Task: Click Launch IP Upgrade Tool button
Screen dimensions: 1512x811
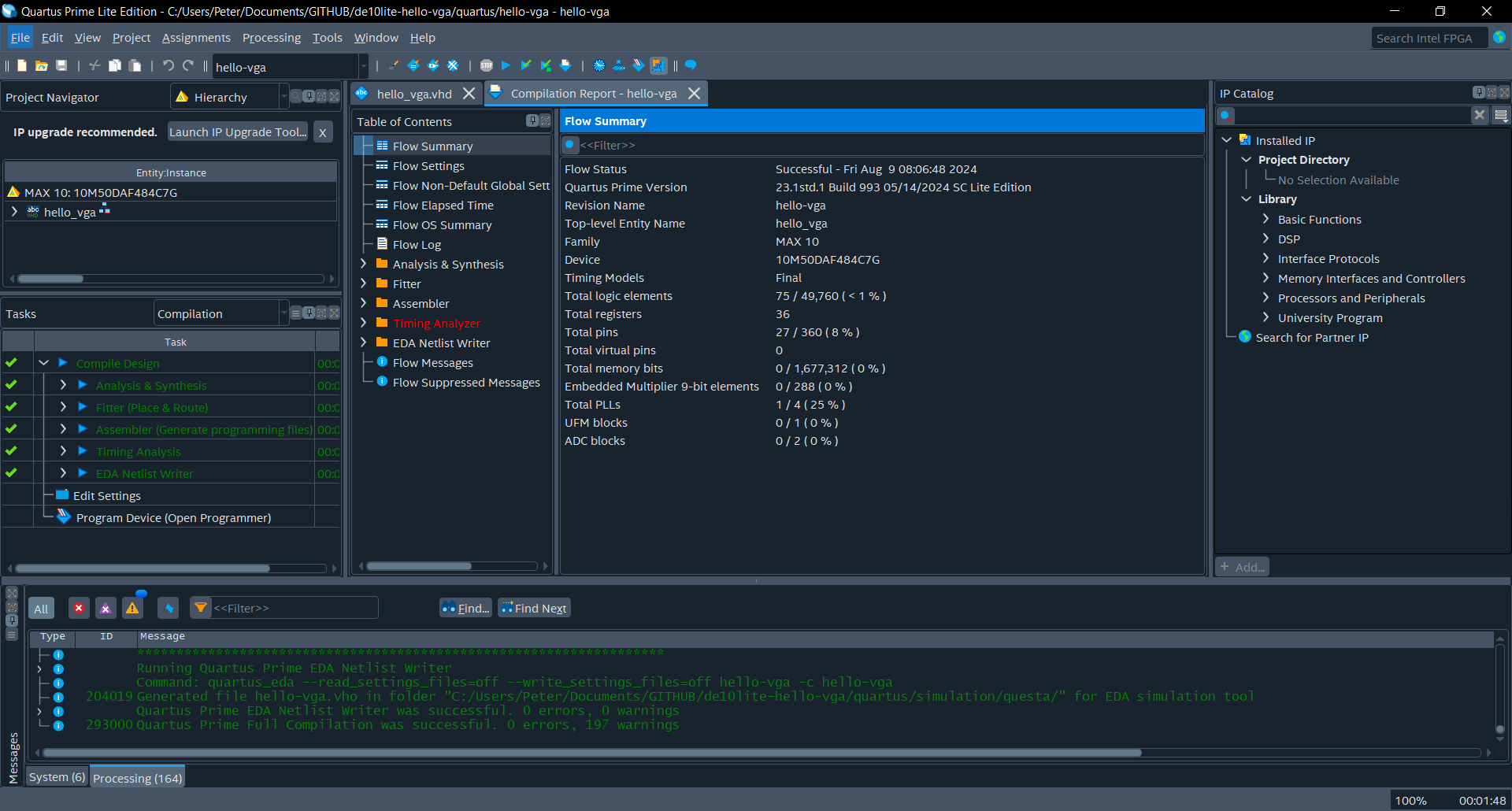Action: pyautogui.click(x=238, y=132)
